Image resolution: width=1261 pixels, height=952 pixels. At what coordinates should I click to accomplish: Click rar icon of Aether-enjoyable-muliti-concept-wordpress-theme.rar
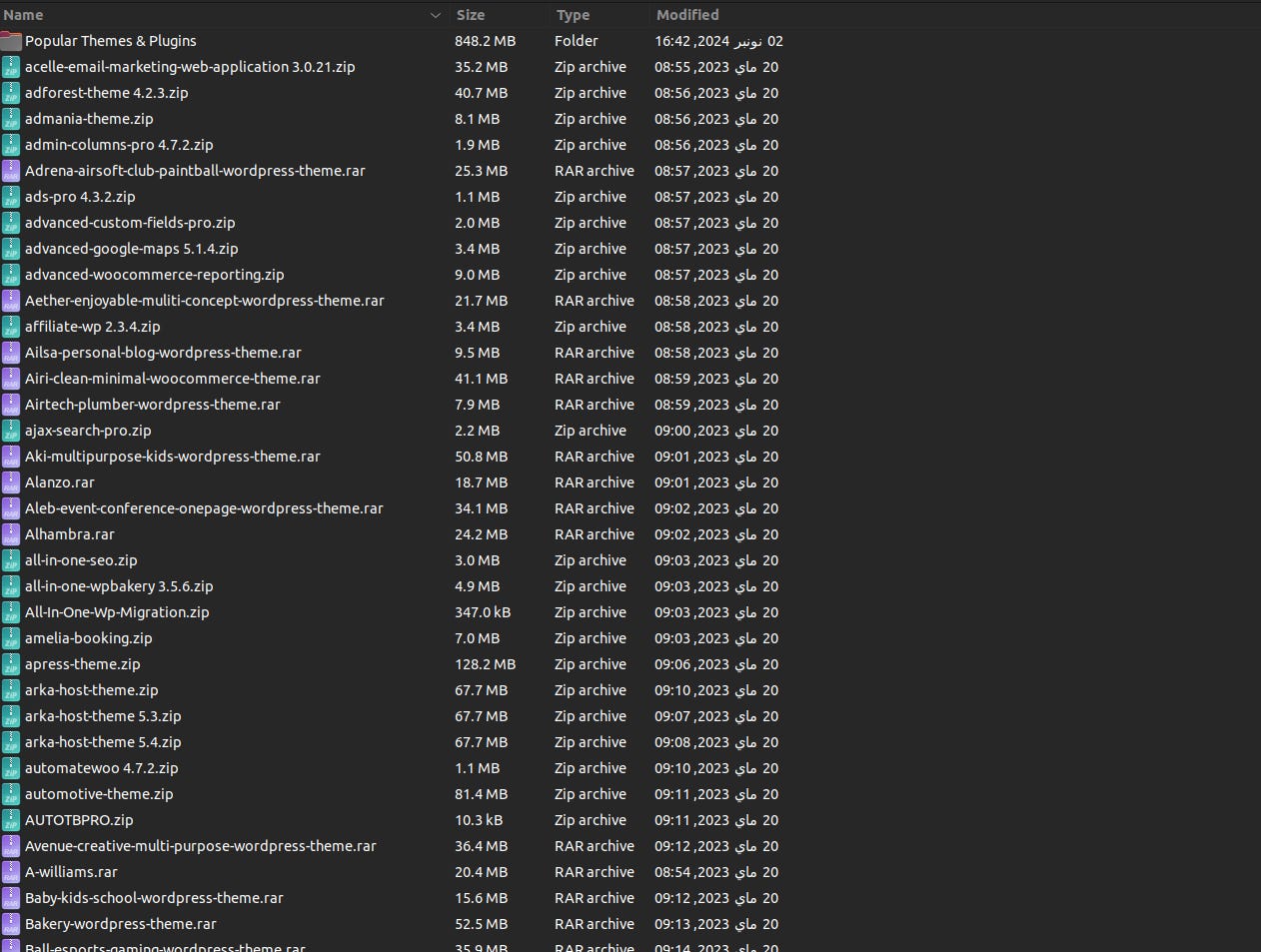pos(11,301)
